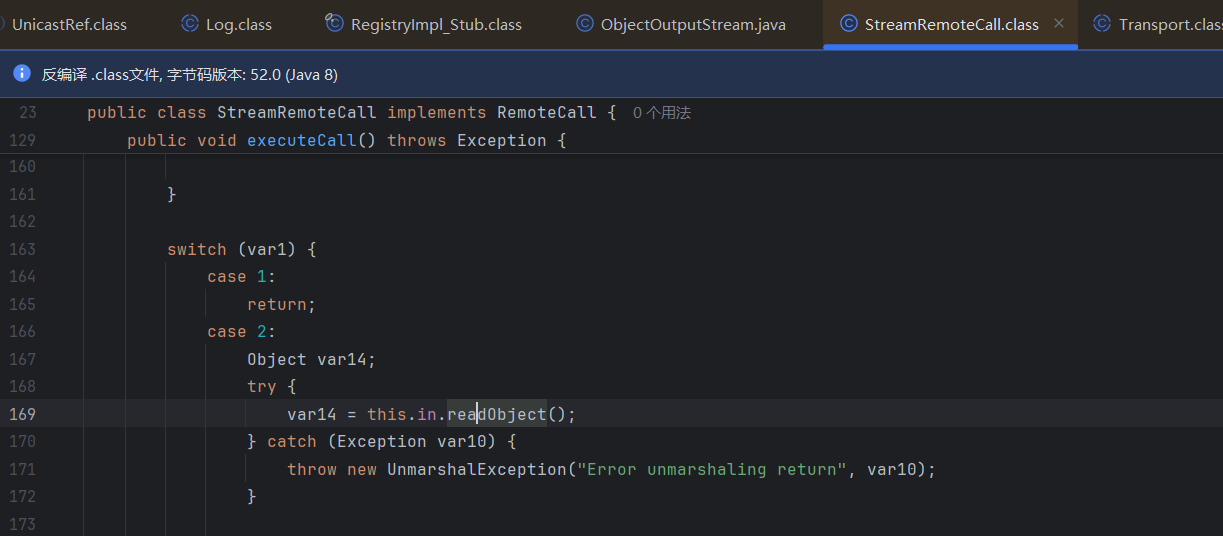Open the "0 个用法" usages hint

coord(662,113)
